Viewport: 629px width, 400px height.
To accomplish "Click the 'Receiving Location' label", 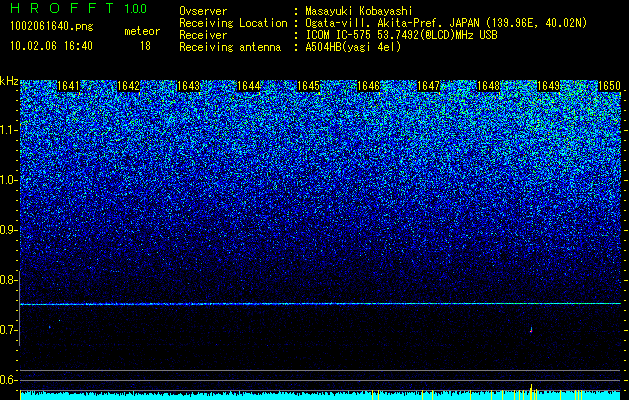I will [233, 23].
